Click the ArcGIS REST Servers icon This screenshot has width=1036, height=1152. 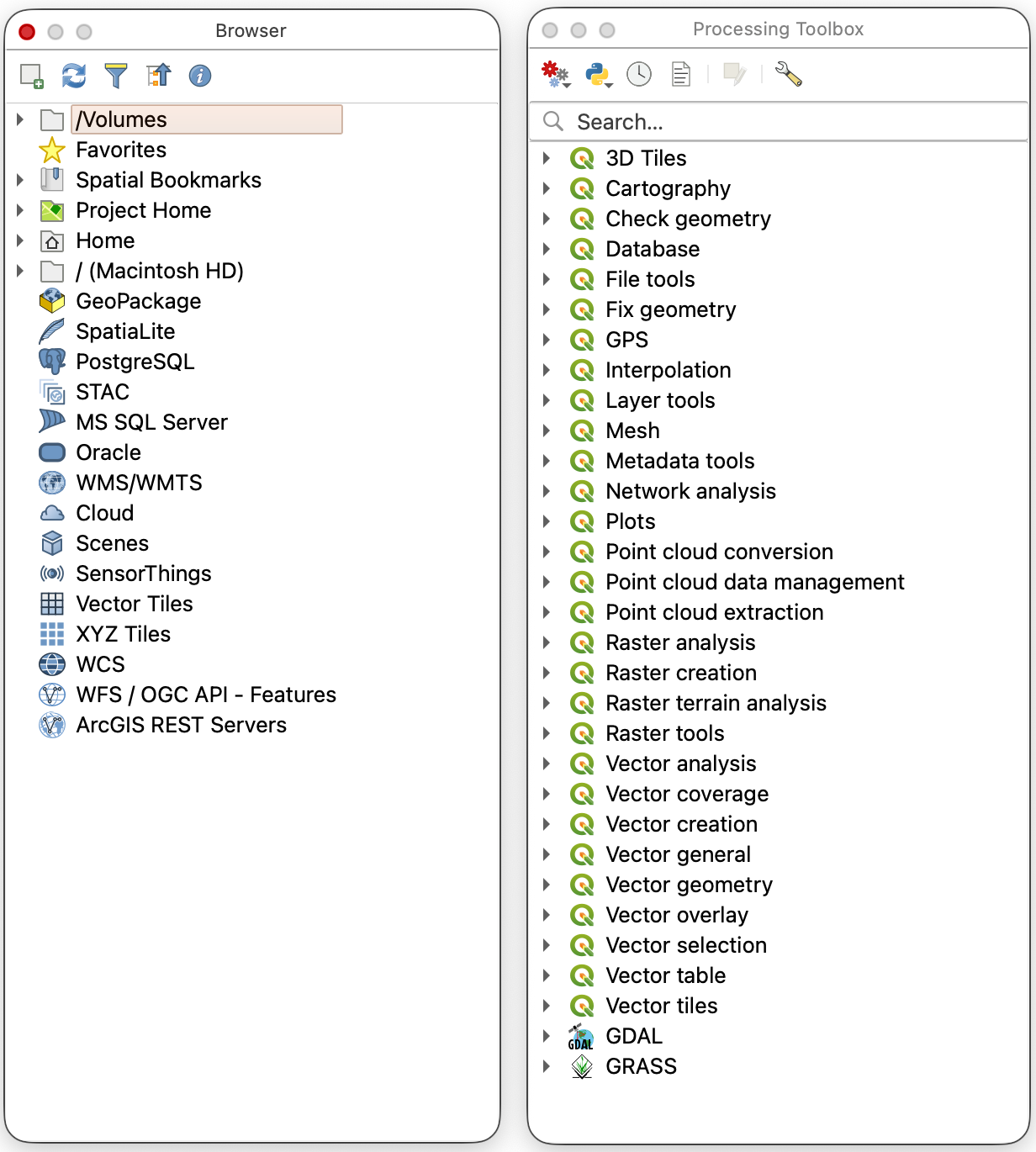52,725
